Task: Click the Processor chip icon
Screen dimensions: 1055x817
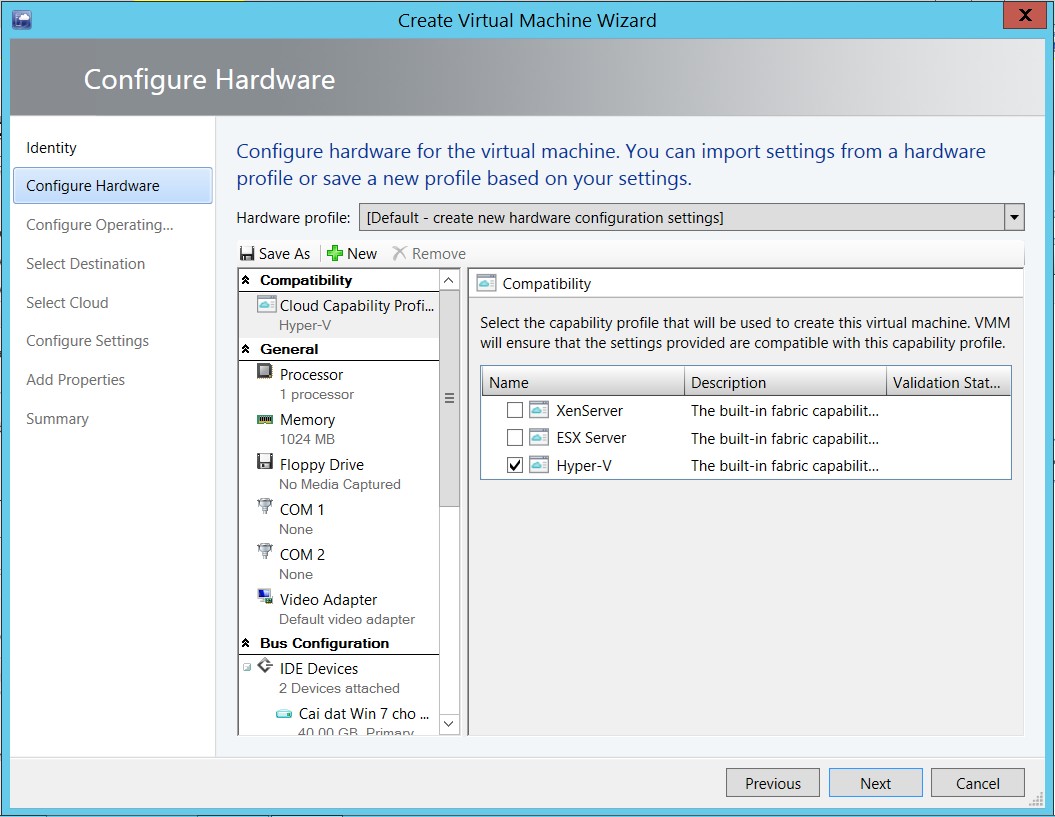Action: coord(264,372)
